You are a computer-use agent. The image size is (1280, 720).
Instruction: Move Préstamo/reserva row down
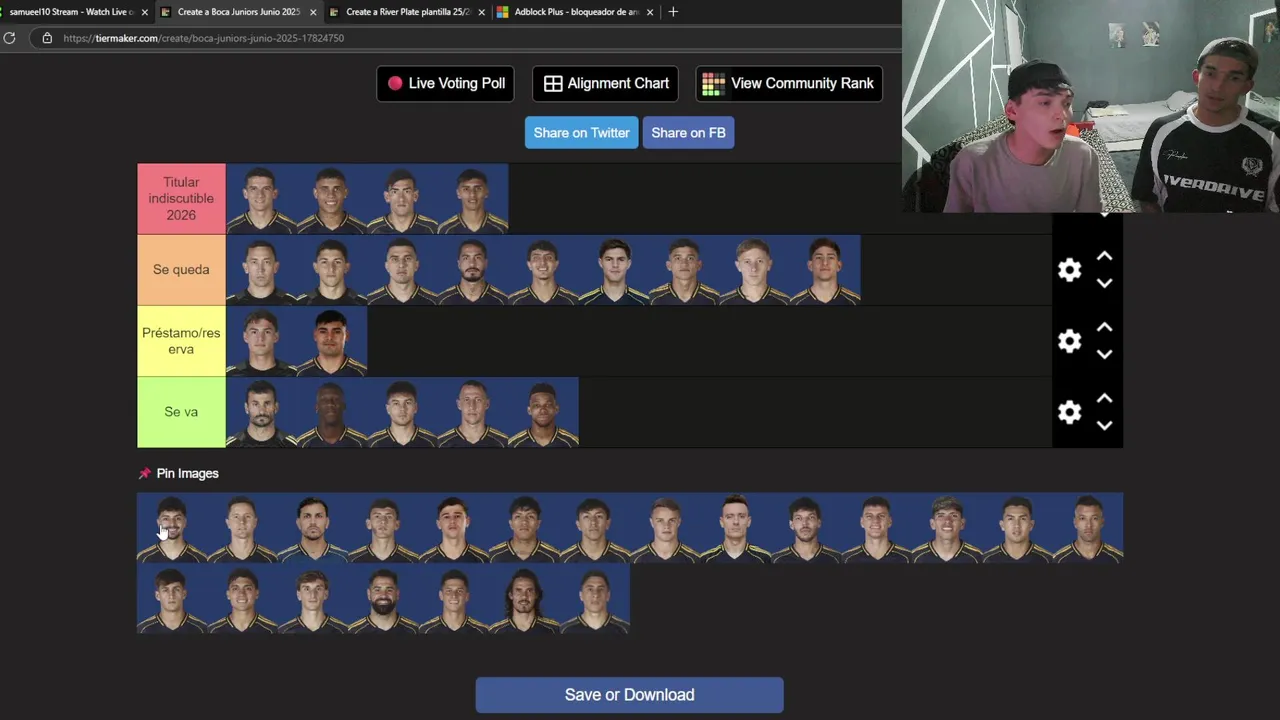[1104, 354]
